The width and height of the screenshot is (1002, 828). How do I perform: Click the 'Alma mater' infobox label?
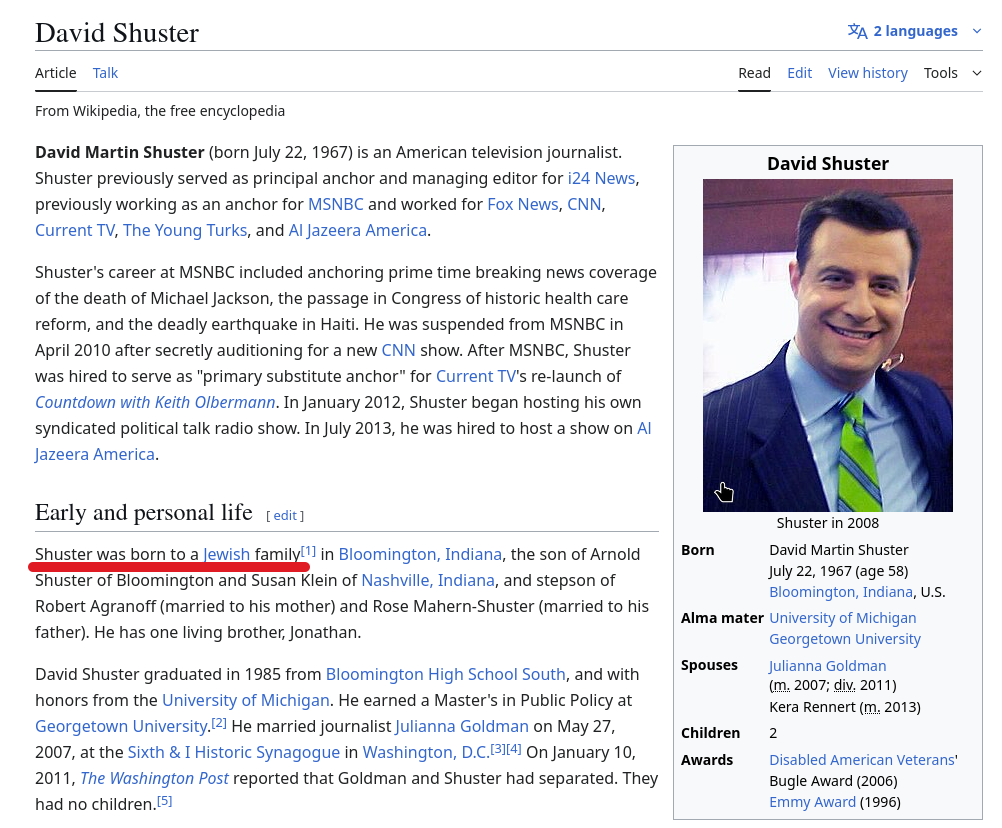[x=722, y=618]
